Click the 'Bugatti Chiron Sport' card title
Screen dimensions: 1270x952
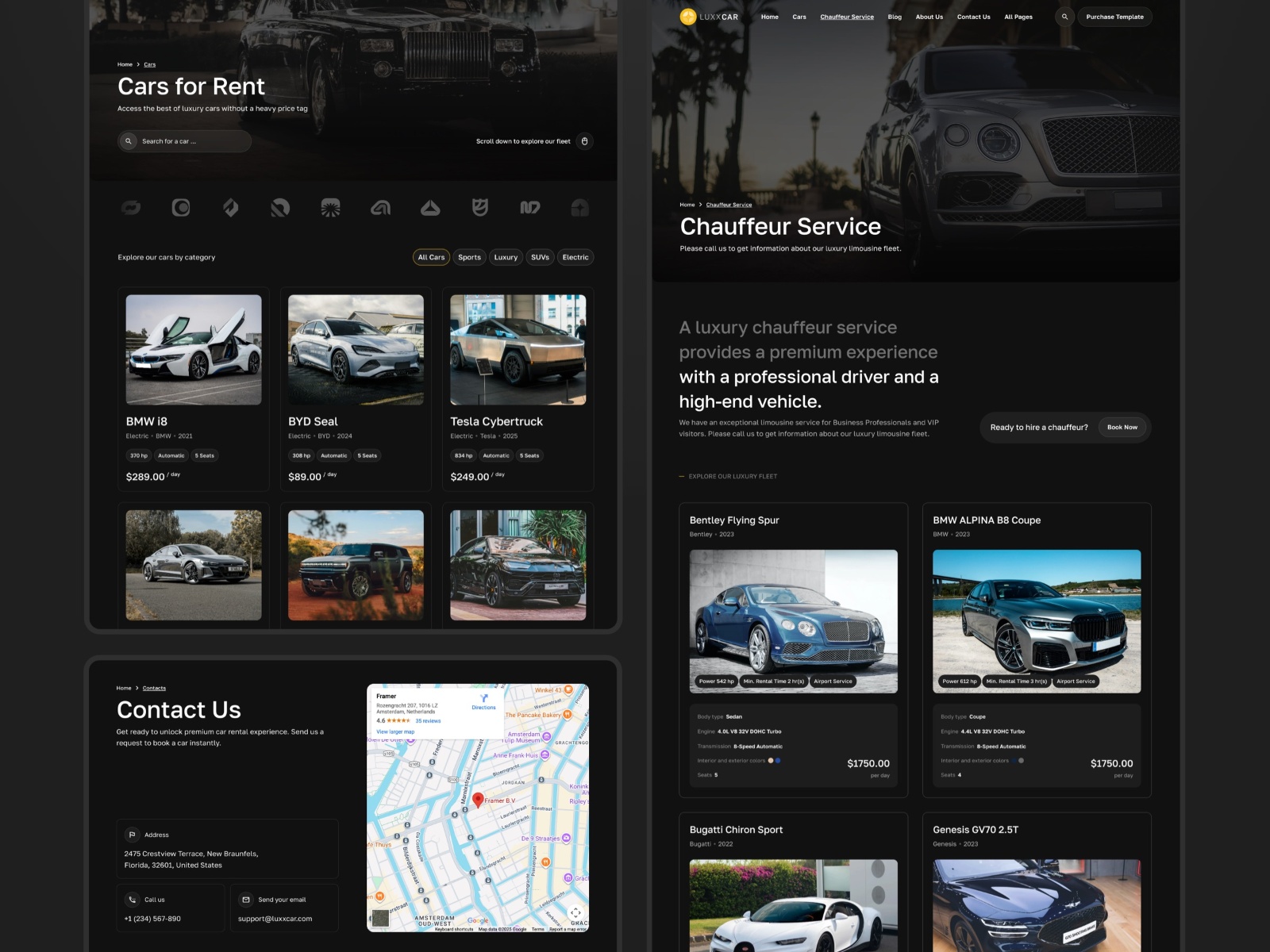coord(736,830)
